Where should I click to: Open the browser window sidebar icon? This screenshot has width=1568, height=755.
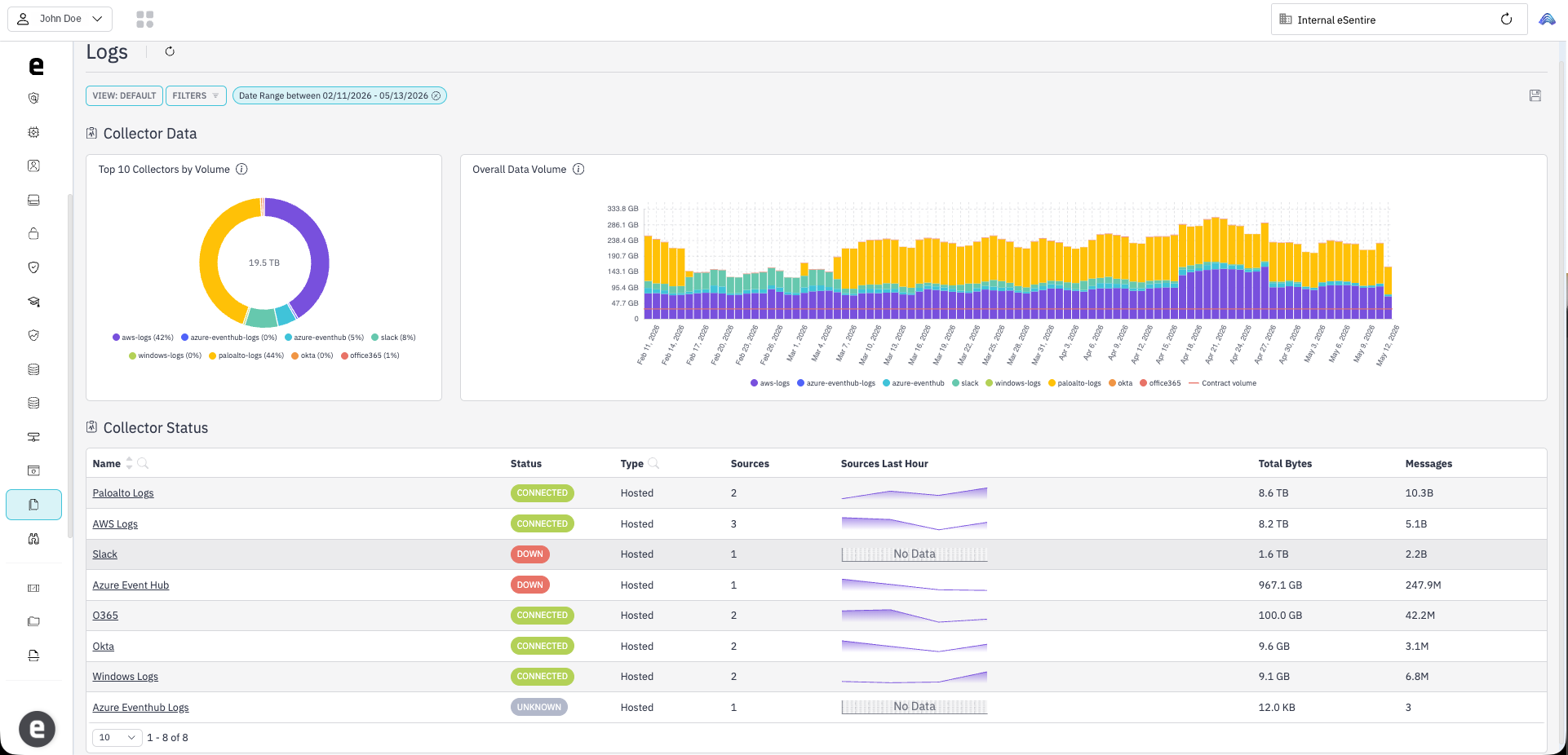(x=33, y=470)
